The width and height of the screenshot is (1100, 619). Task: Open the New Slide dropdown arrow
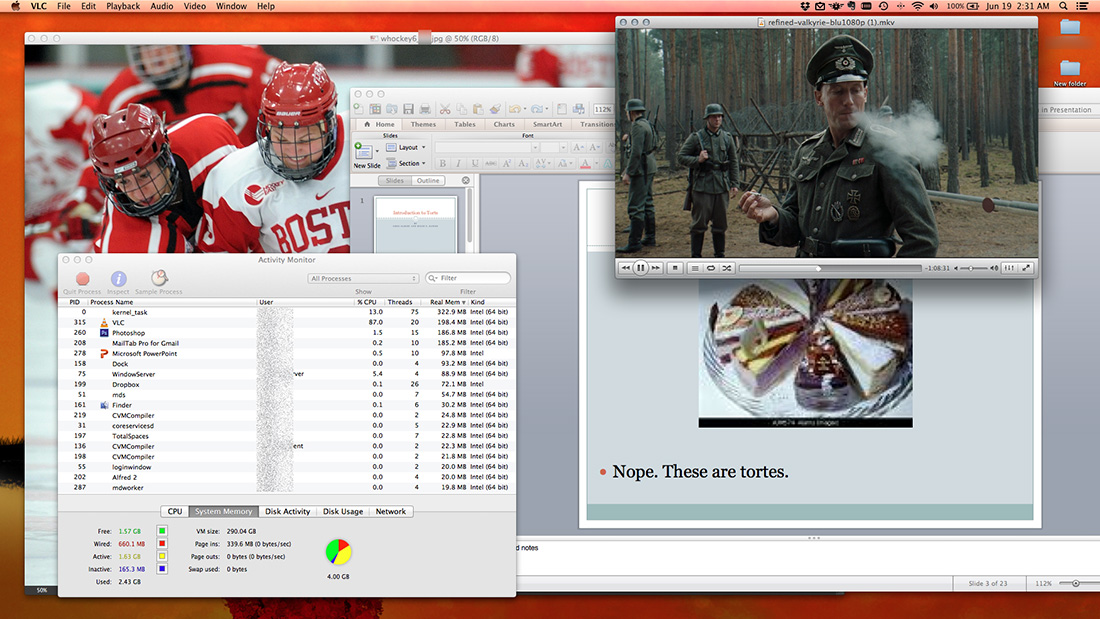pyautogui.click(x=377, y=151)
